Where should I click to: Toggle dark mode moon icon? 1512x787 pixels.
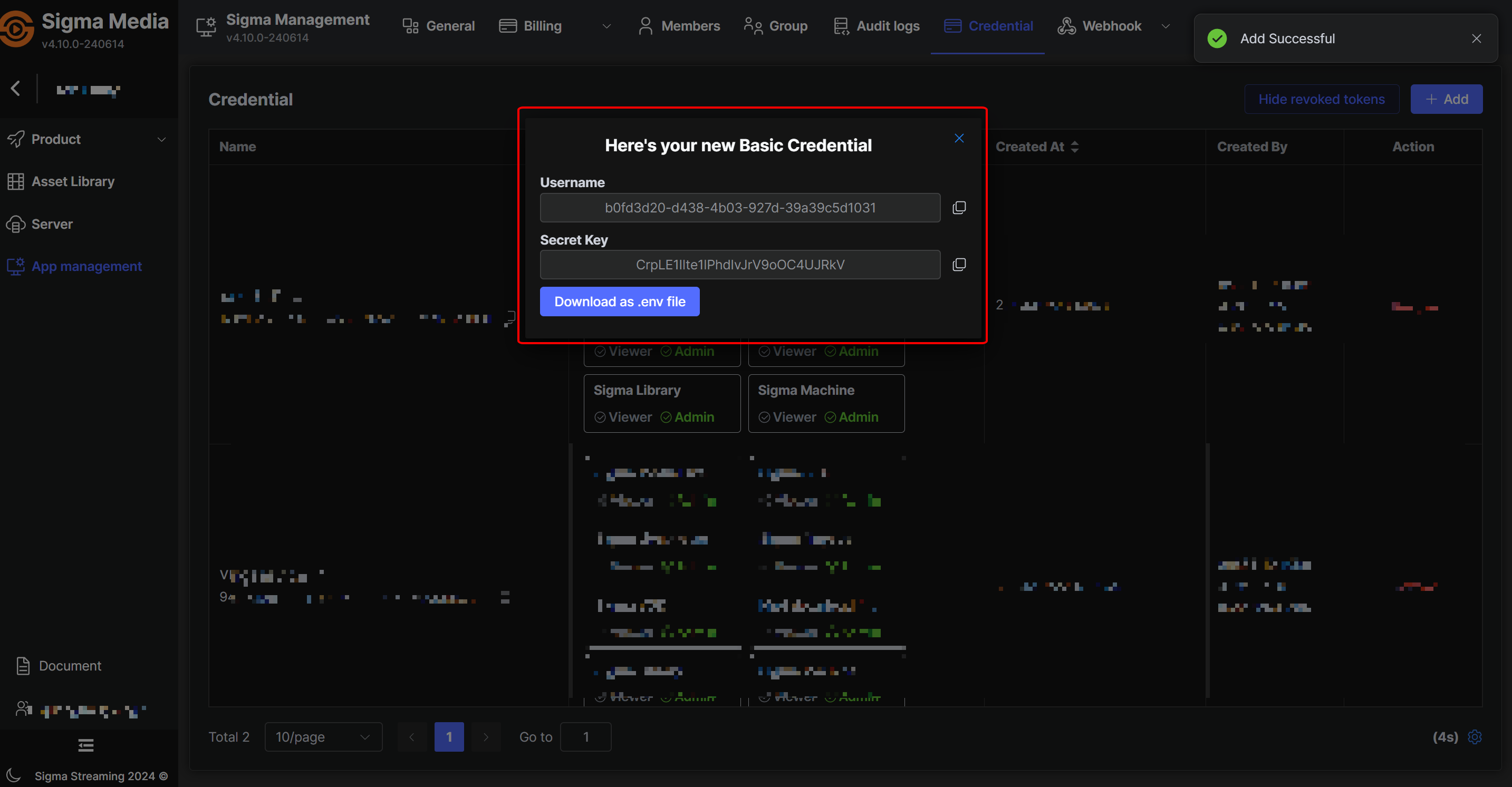point(14,775)
